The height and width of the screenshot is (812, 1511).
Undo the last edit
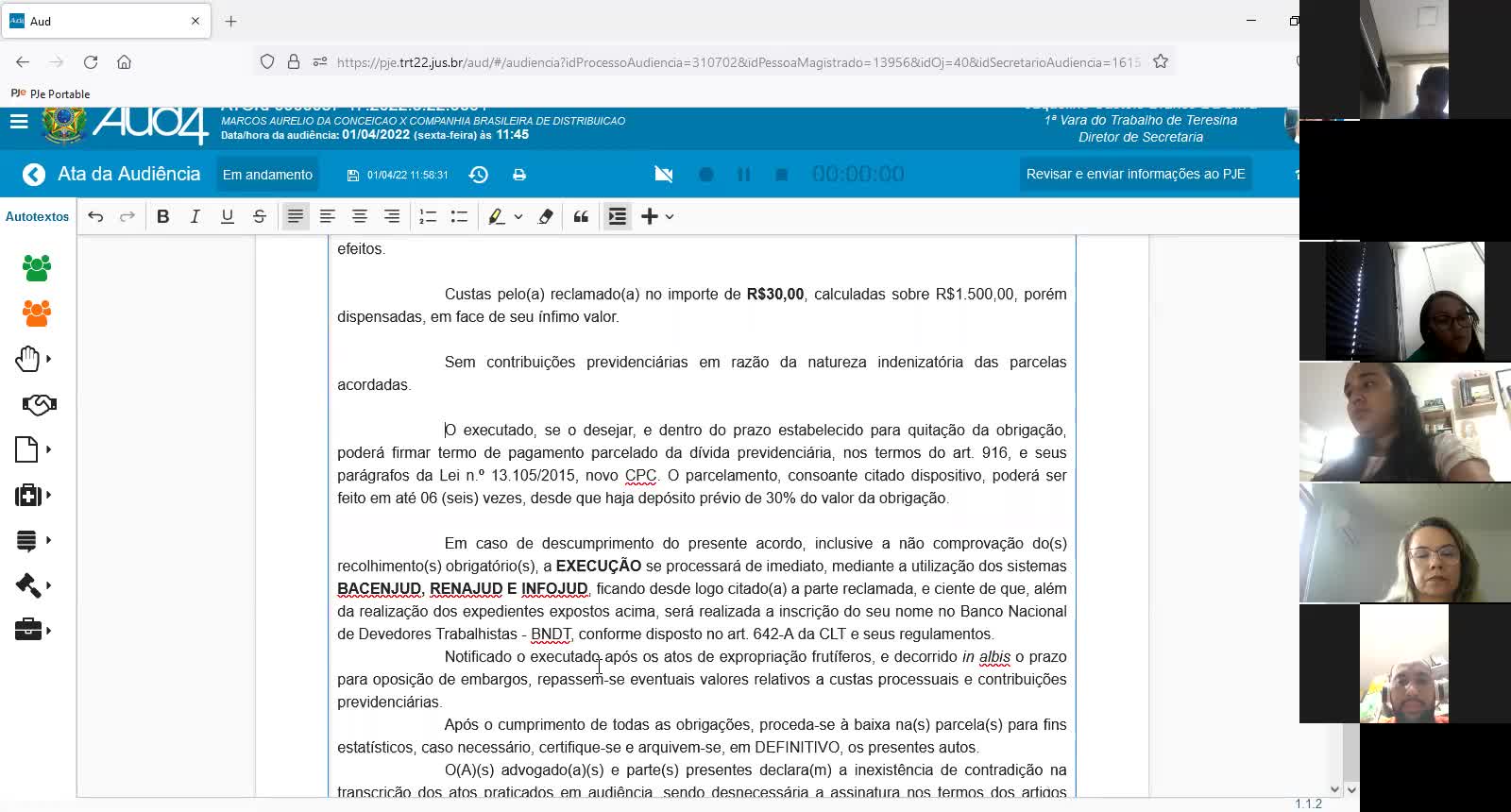point(95,216)
